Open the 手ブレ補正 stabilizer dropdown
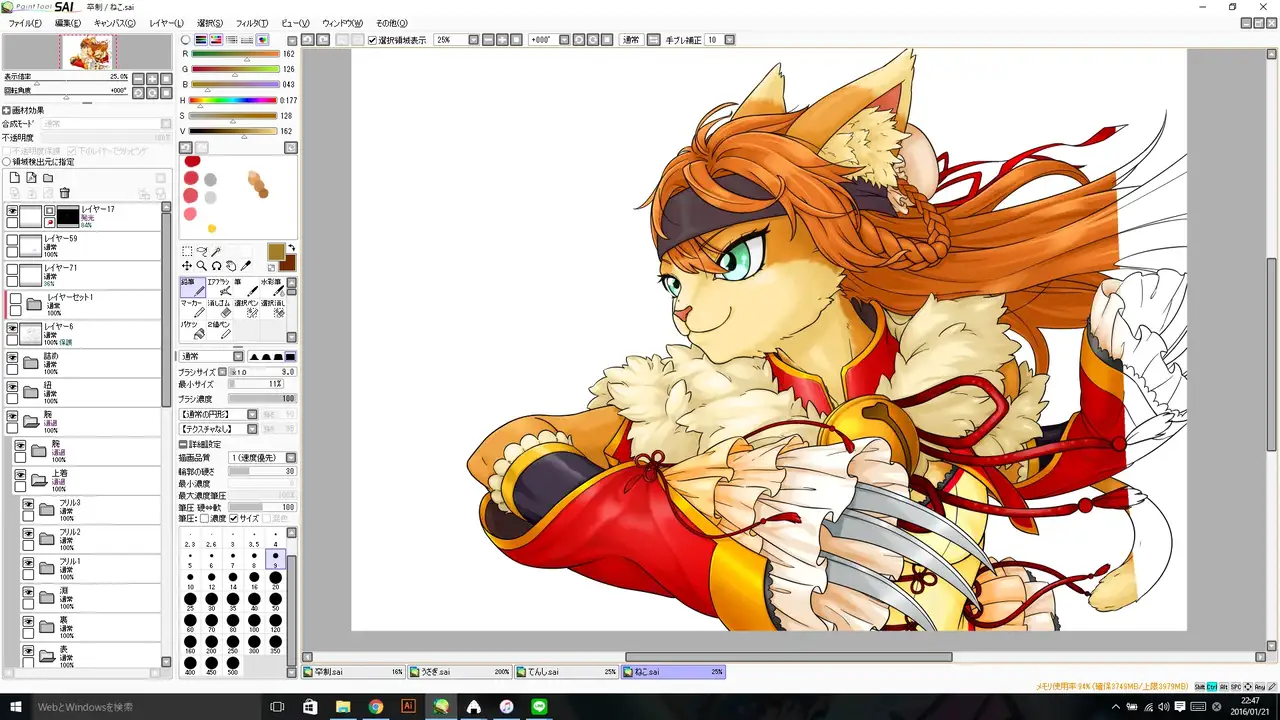 [x=730, y=40]
